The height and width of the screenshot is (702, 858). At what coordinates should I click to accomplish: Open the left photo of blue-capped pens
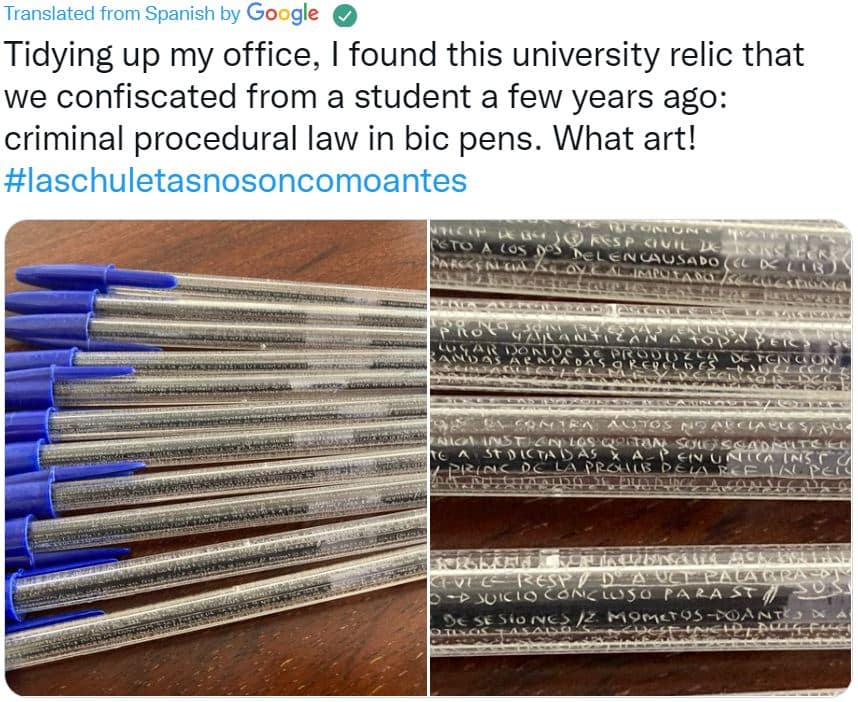tap(216, 457)
